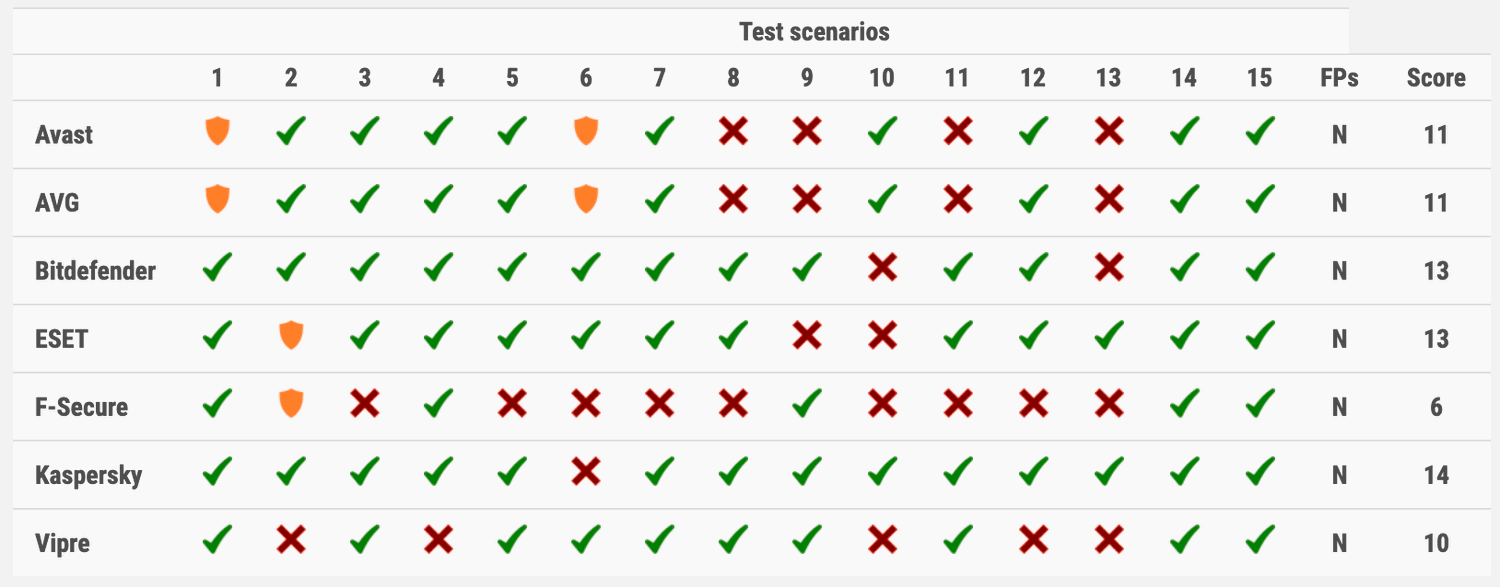Image resolution: width=1500 pixels, height=587 pixels.
Task: Click F-Secure's green check in scenario 9
Action: [807, 404]
